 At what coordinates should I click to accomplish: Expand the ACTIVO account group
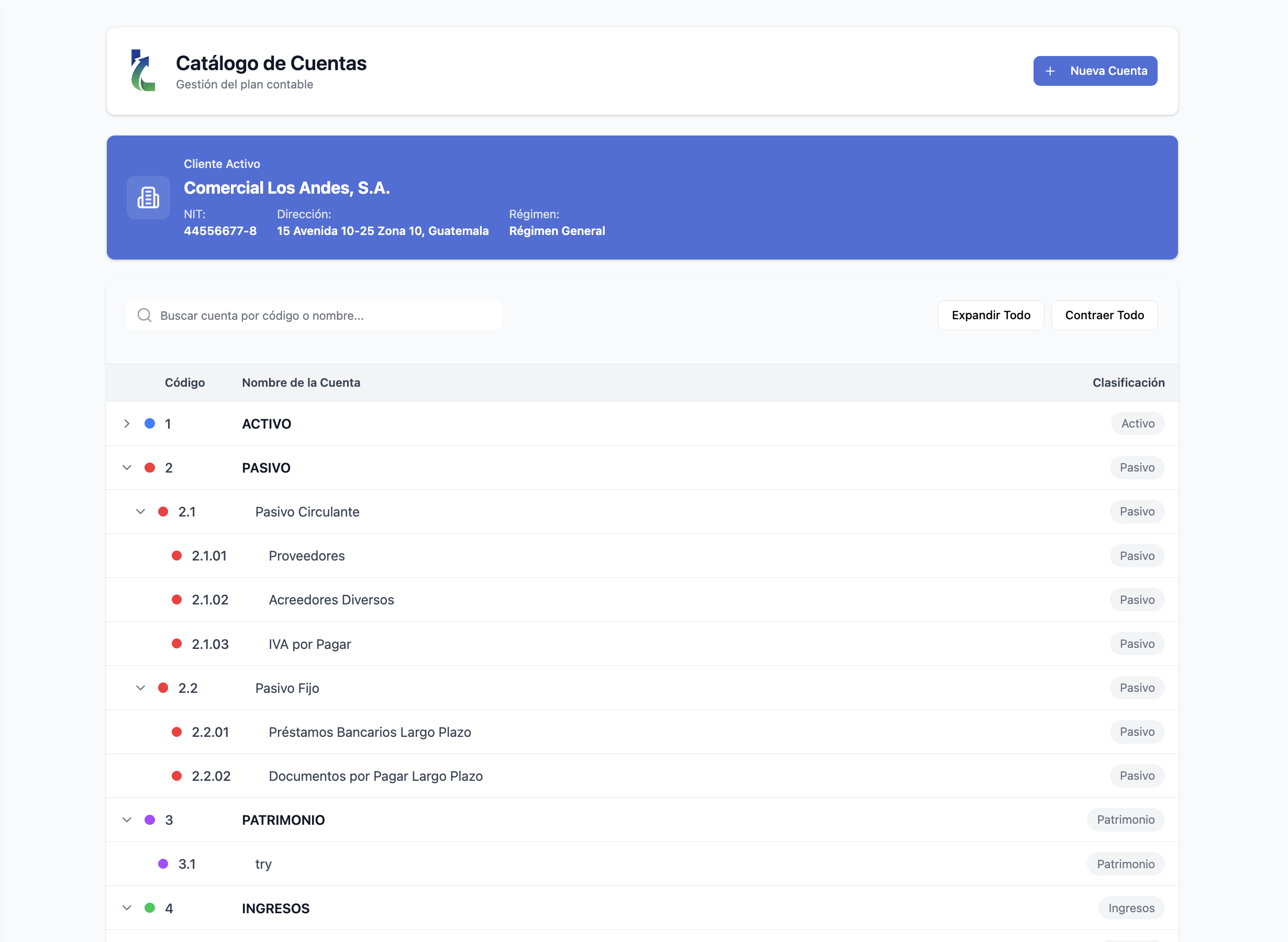coord(127,424)
